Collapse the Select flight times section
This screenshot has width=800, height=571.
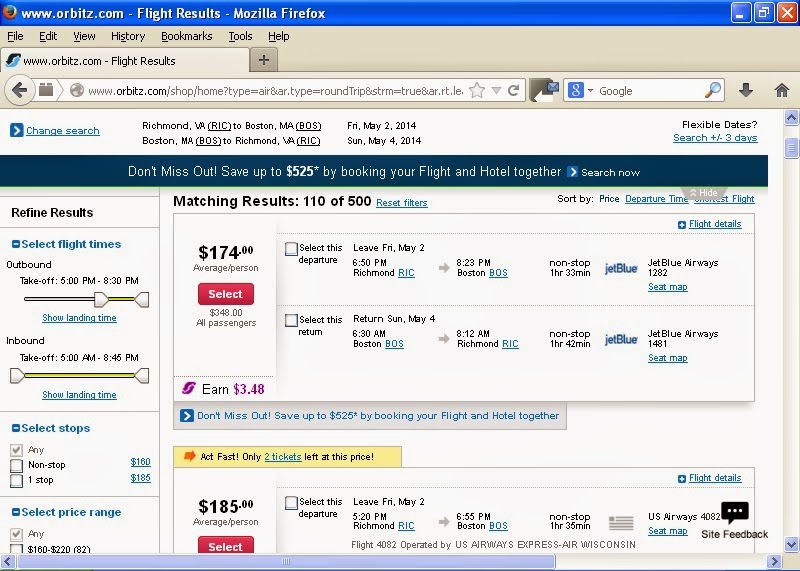point(16,244)
